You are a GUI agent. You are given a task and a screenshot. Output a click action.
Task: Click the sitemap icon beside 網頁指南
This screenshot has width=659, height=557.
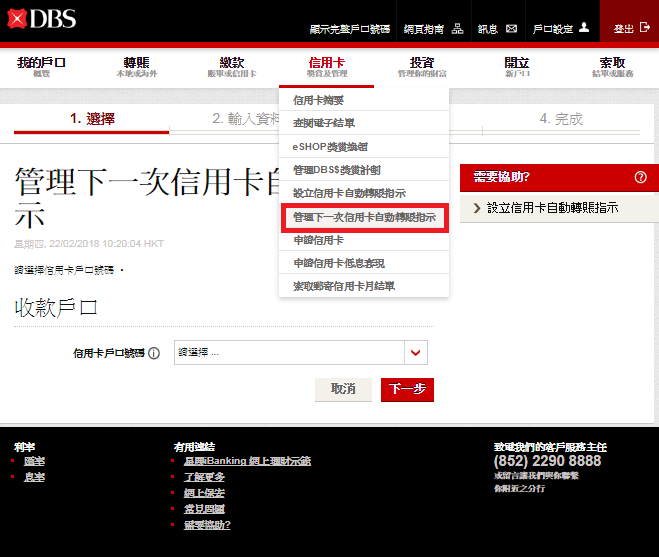tap(457, 30)
